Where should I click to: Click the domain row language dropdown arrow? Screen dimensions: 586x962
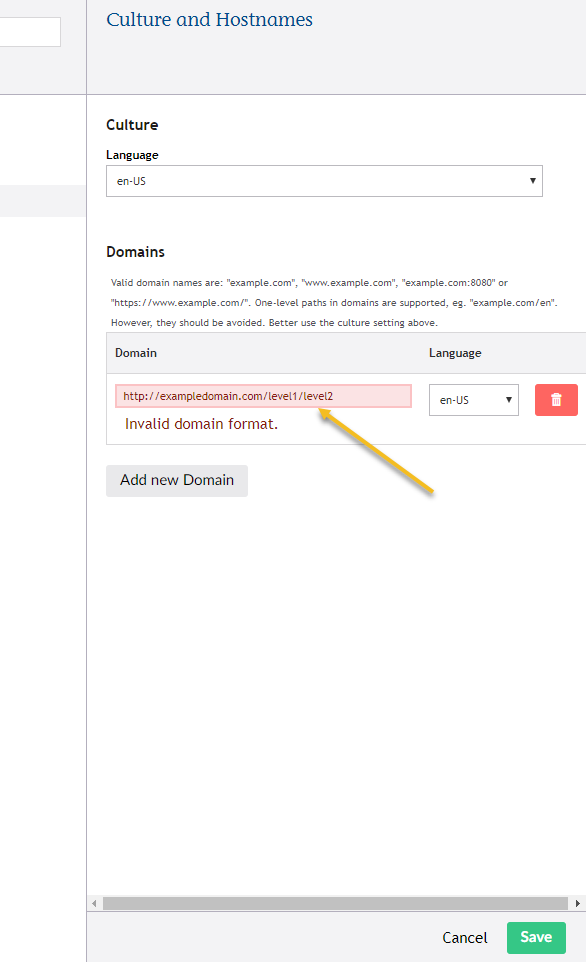tap(510, 399)
